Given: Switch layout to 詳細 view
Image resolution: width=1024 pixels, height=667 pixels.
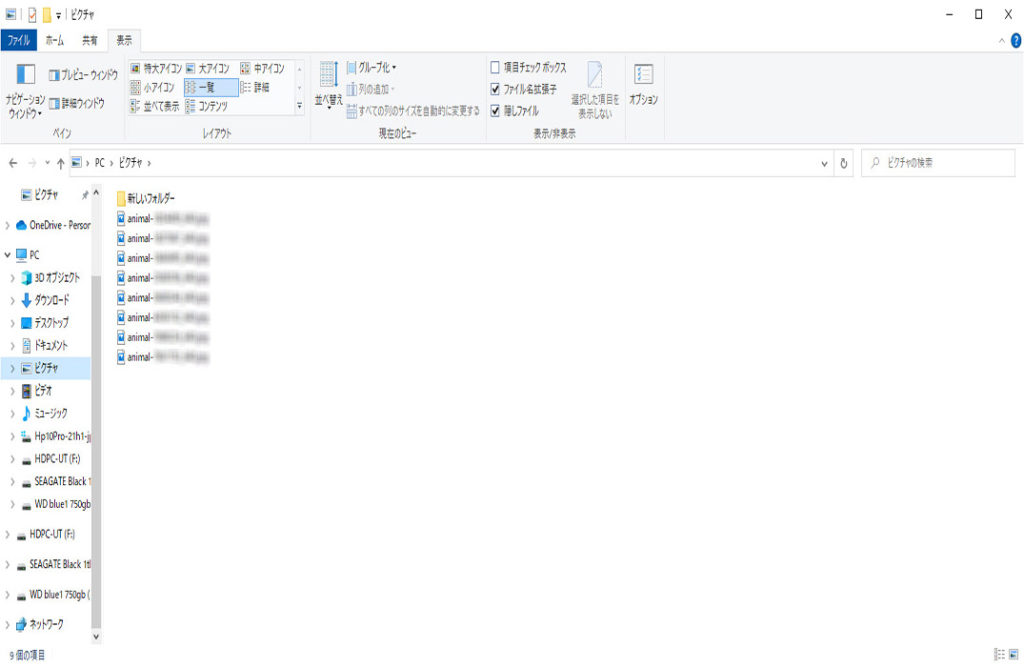Looking at the screenshot, I should click(255, 88).
